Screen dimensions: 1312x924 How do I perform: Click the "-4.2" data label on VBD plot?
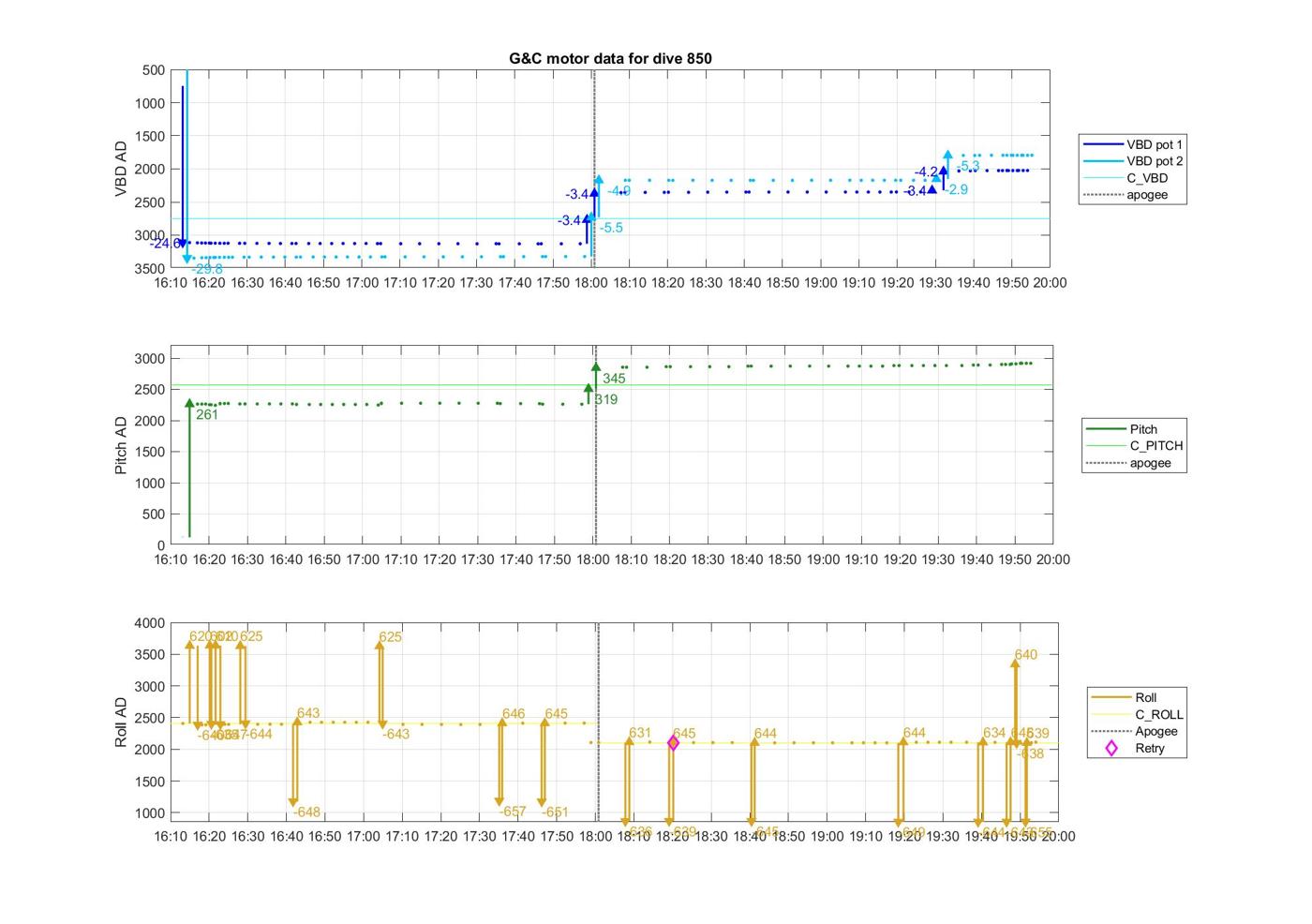click(927, 171)
